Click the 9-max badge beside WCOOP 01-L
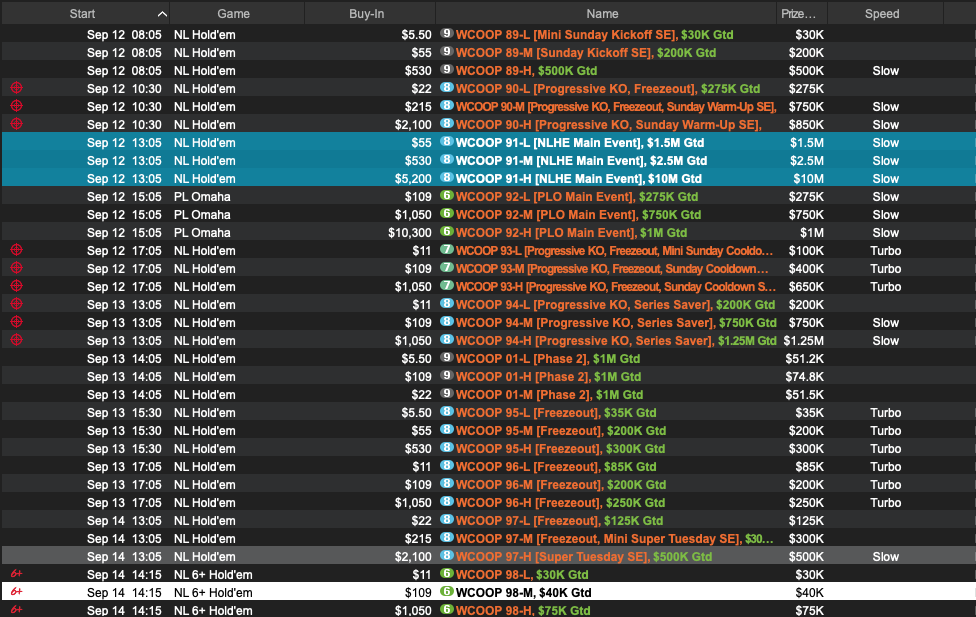The image size is (976, 617). coord(446,357)
